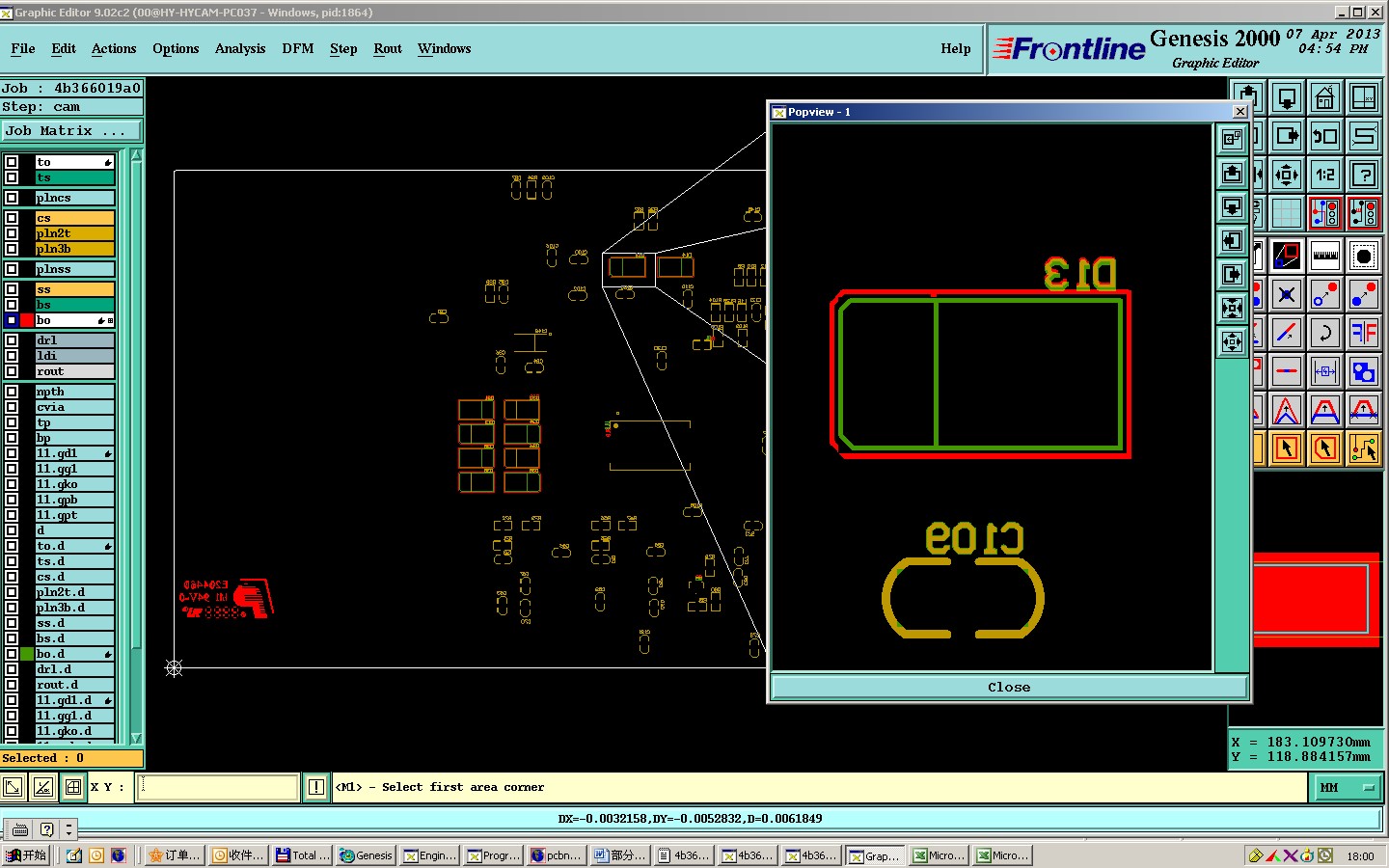
Task: Click the S-shaped route icon
Action: click(x=1364, y=136)
